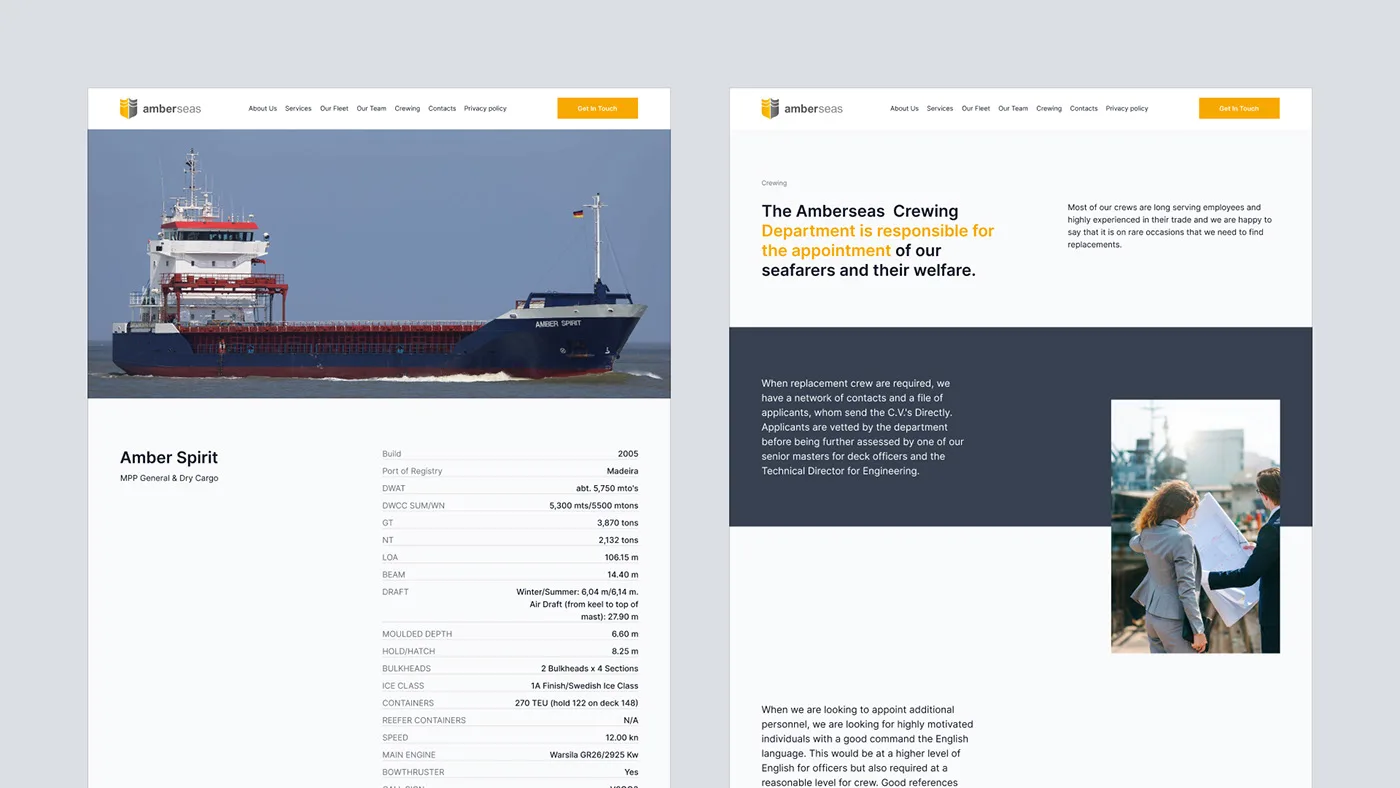This screenshot has height=788, width=1400.
Task: Click the Build value 2005
Action: tap(628, 454)
